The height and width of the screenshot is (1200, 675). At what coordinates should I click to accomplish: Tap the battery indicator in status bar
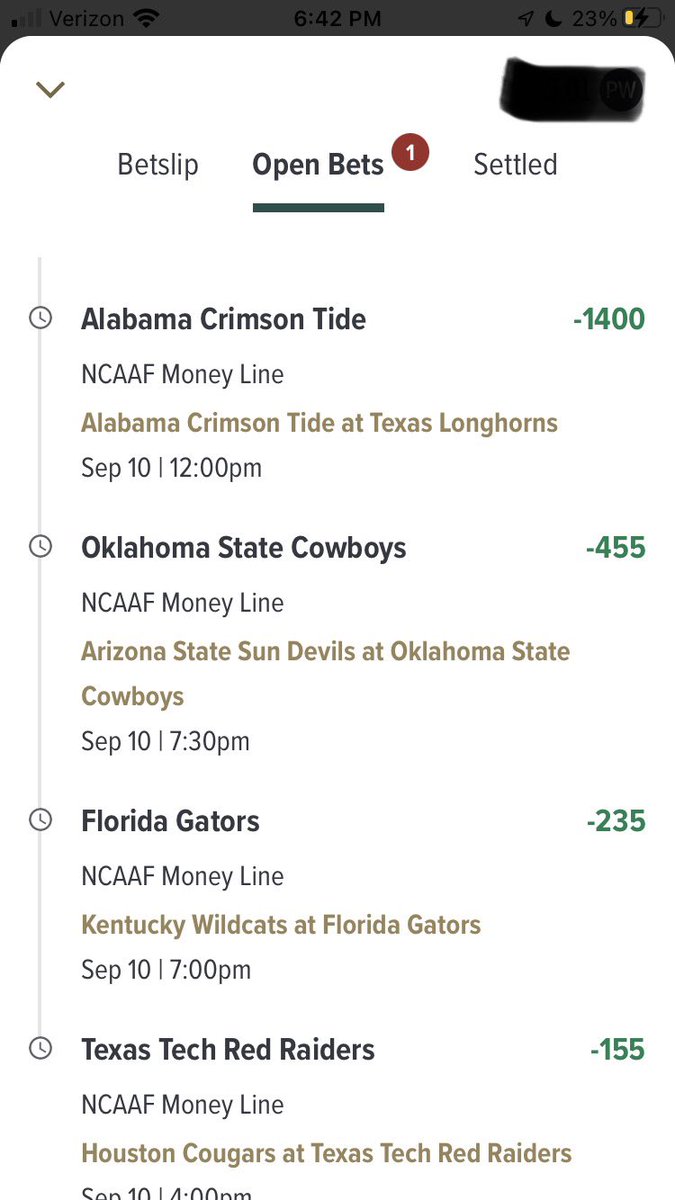click(639, 18)
